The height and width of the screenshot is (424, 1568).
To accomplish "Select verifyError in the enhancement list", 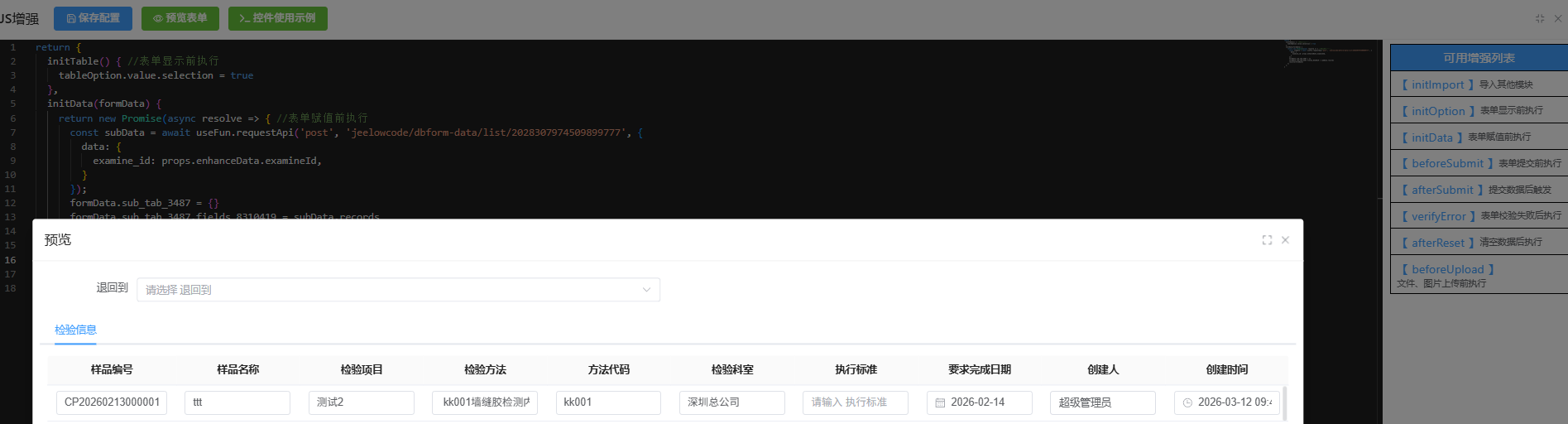I will [1438, 216].
